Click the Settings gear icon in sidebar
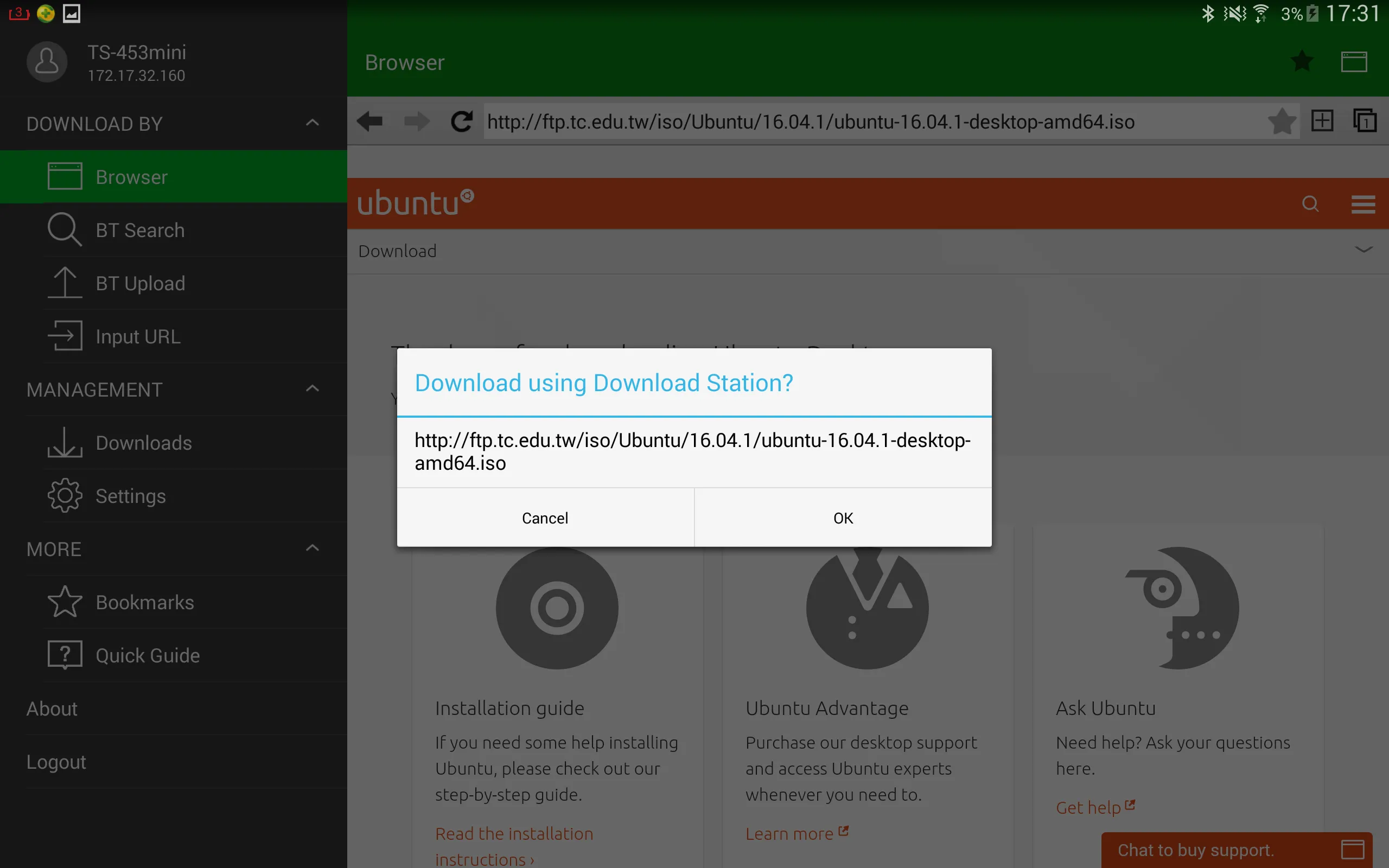The width and height of the screenshot is (1389, 868). (64, 496)
